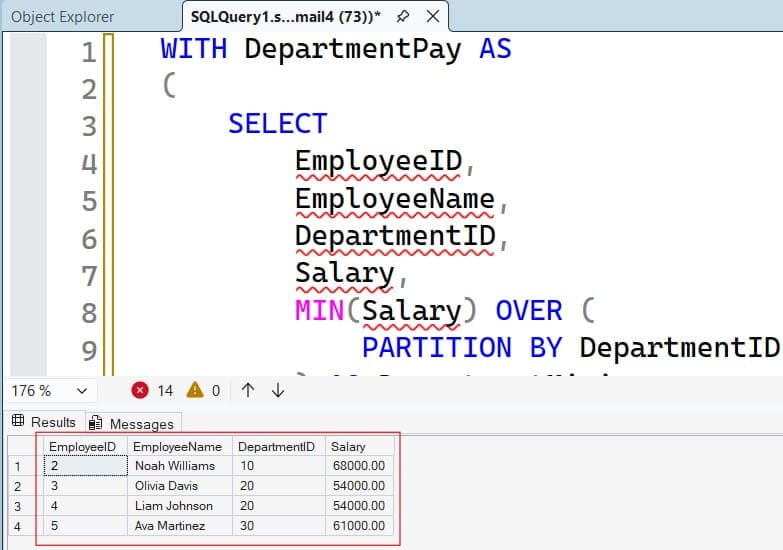Click the OVER keyword on line 8
The width and height of the screenshot is (783, 550).
[x=528, y=311]
